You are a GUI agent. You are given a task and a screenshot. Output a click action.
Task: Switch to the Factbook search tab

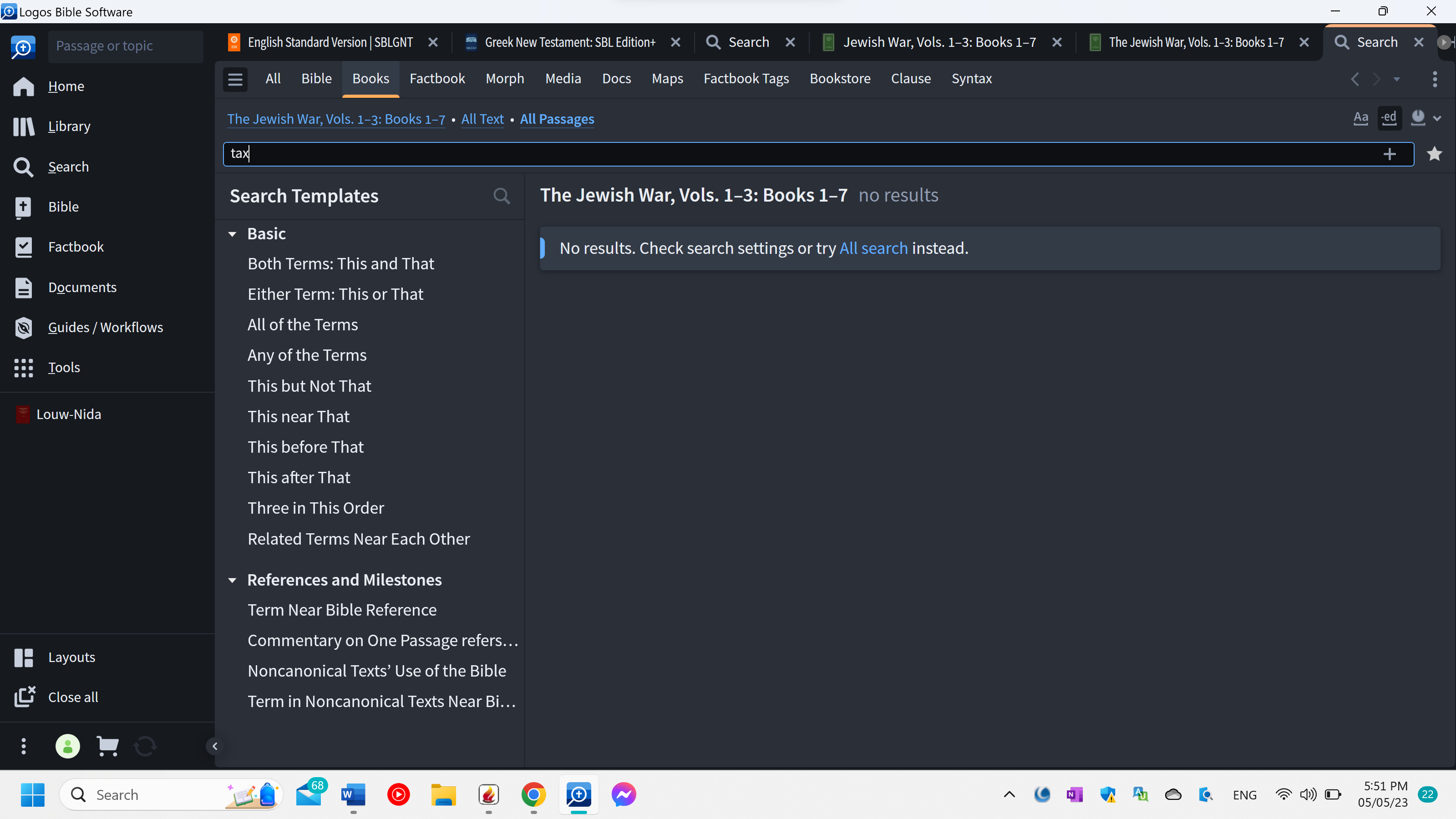point(437,79)
